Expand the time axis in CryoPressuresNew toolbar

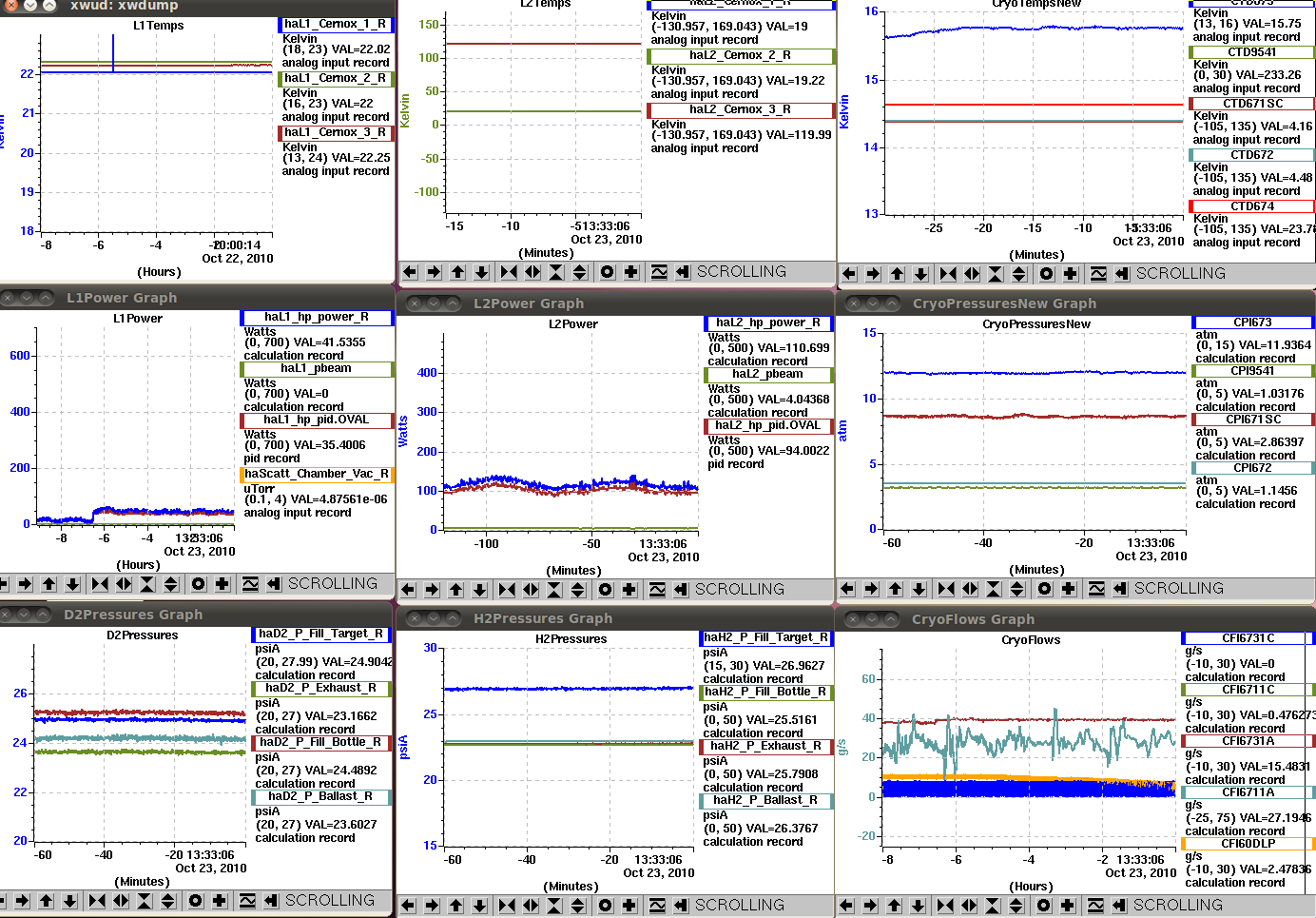970,589
